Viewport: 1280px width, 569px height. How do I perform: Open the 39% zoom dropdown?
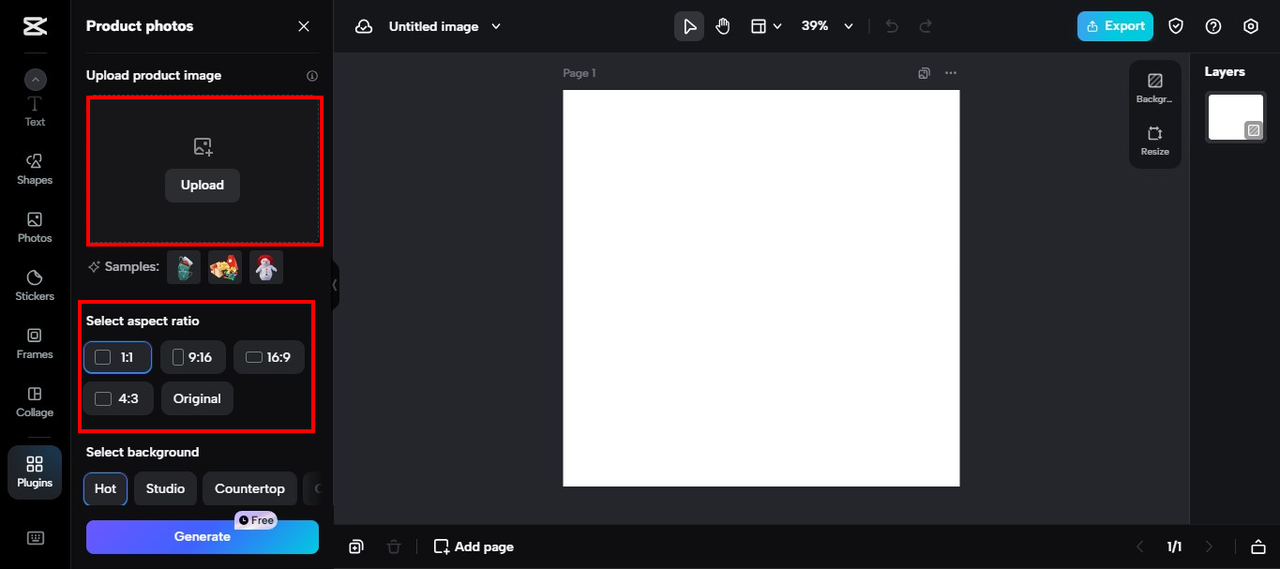827,27
